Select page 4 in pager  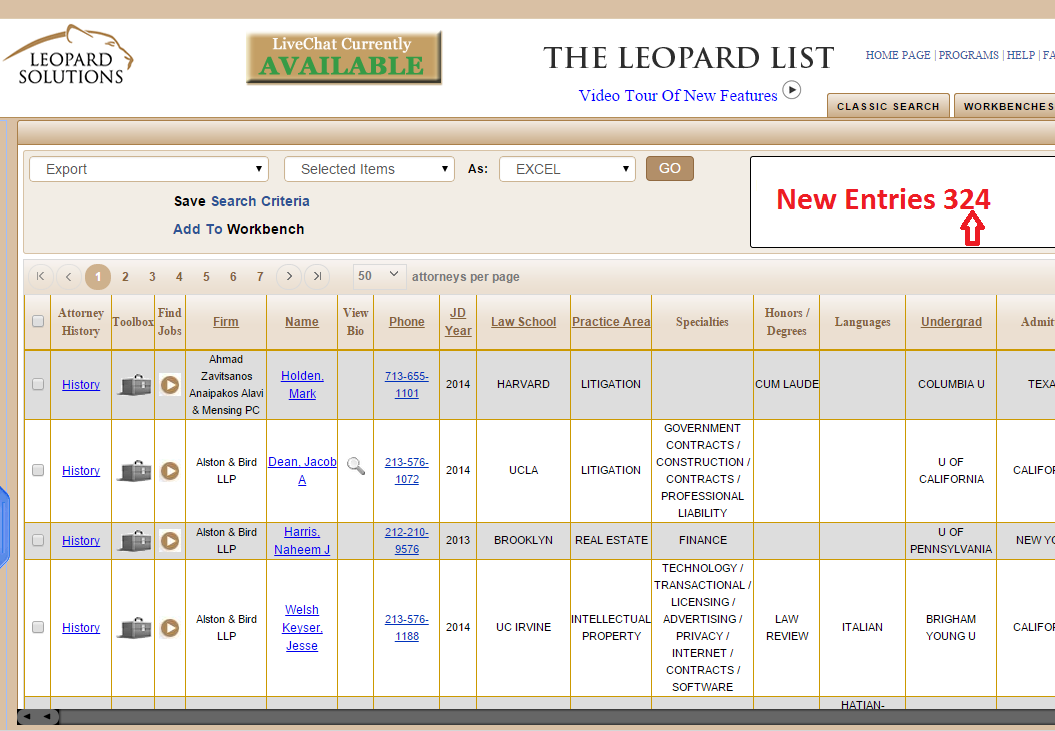179,277
